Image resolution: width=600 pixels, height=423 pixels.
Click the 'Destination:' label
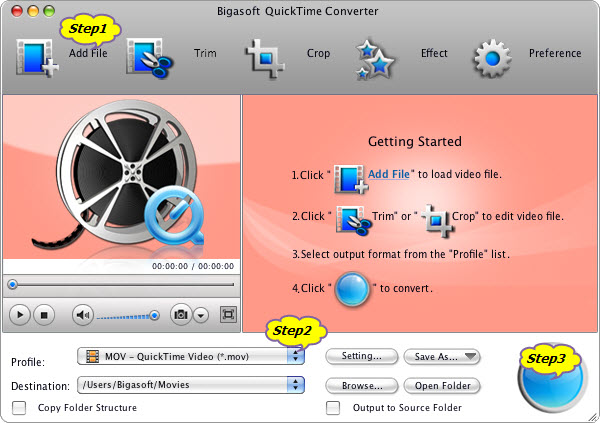coord(41,386)
